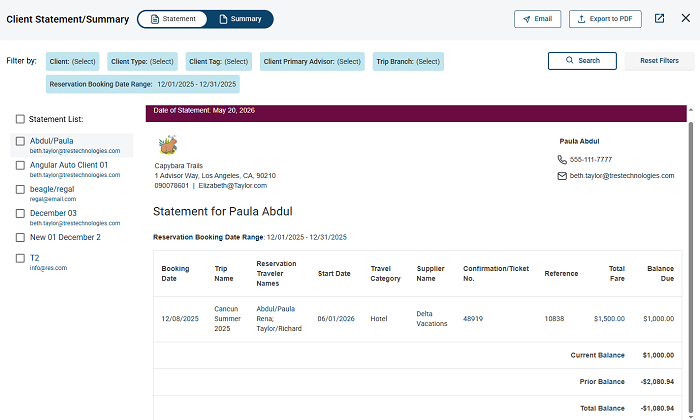
Task: Check the Statement List select-all checkbox
Action: click(x=20, y=119)
